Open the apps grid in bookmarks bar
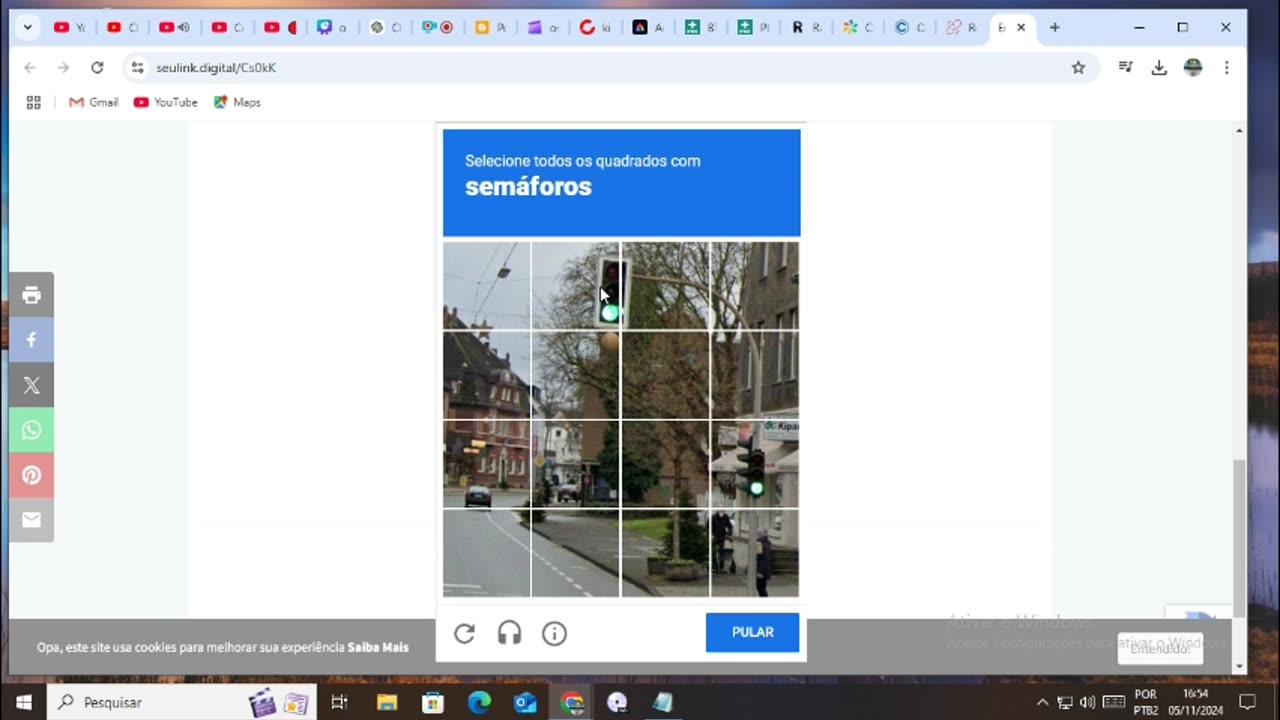 33,102
